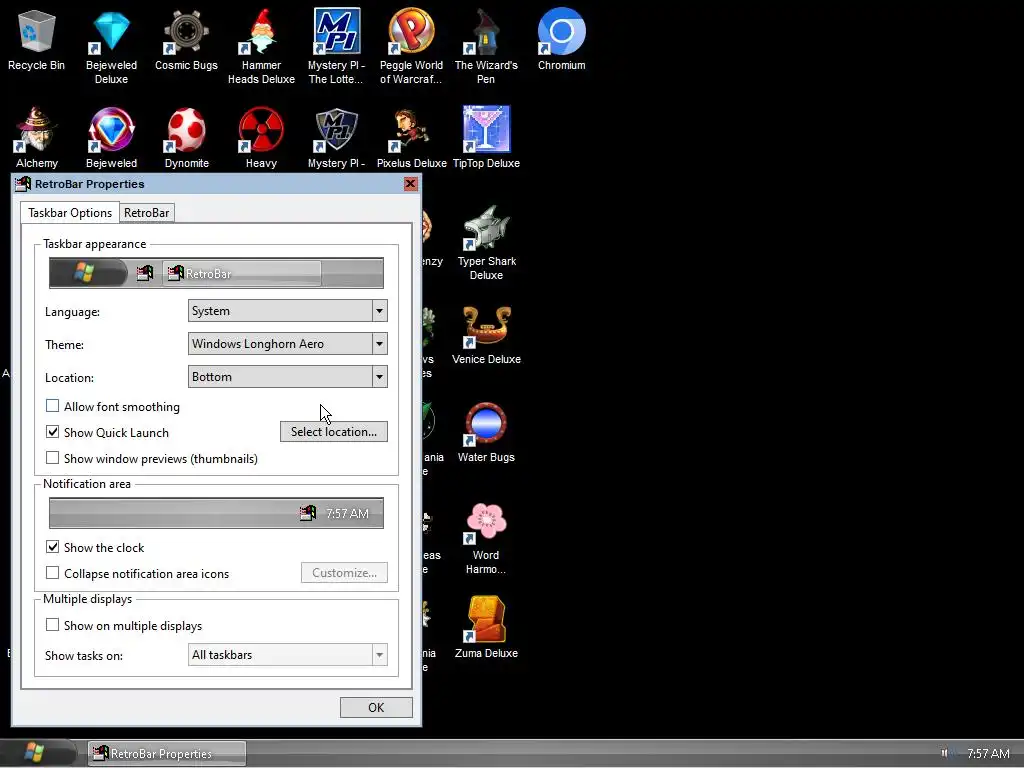
Task: Switch to Taskbar Options tab
Action: pos(70,213)
